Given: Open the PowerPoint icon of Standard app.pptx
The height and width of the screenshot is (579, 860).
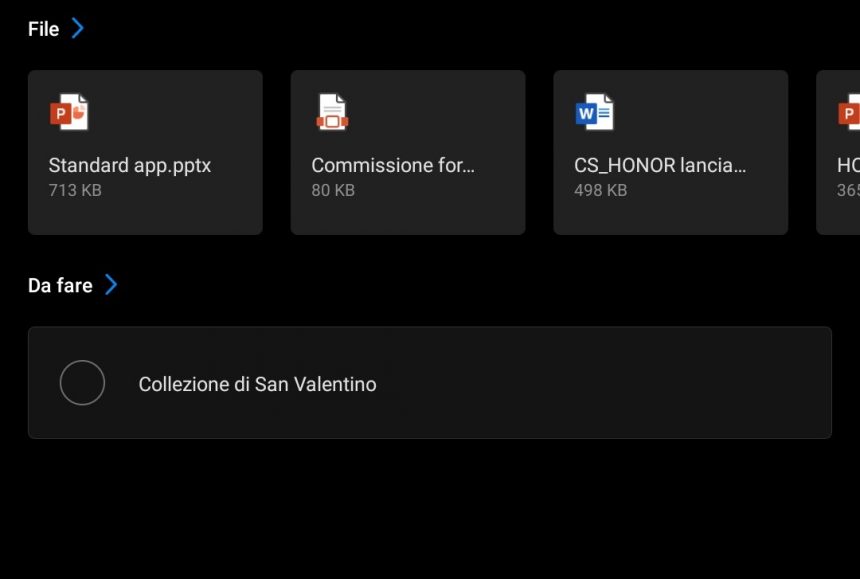Looking at the screenshot, I should [x=69, y=112].
